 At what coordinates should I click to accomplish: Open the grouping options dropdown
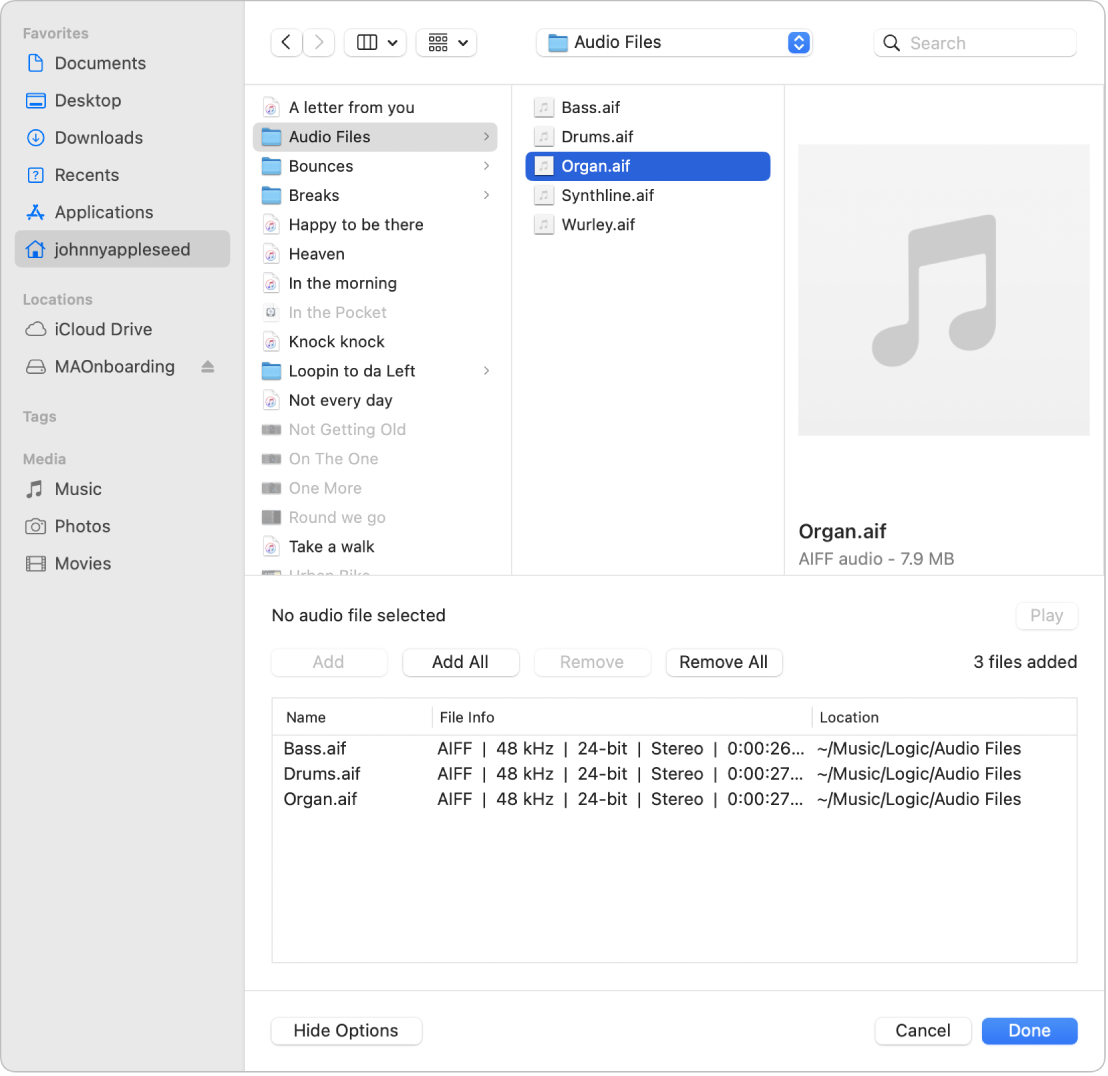446,42
